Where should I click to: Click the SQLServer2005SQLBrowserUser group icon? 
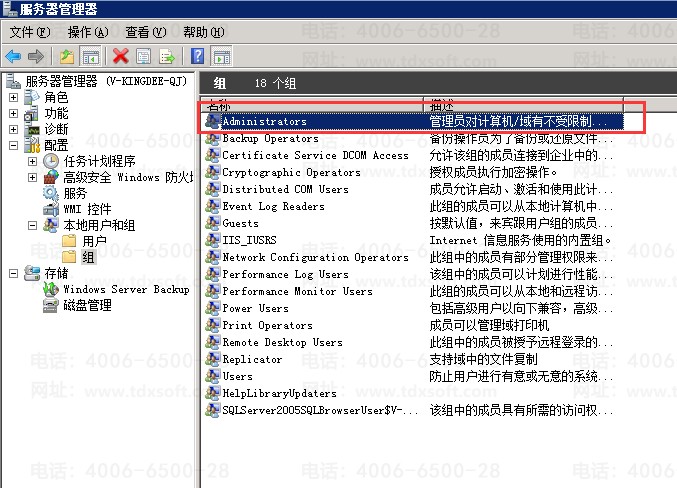pyautogui.click(x=213, y=409)
